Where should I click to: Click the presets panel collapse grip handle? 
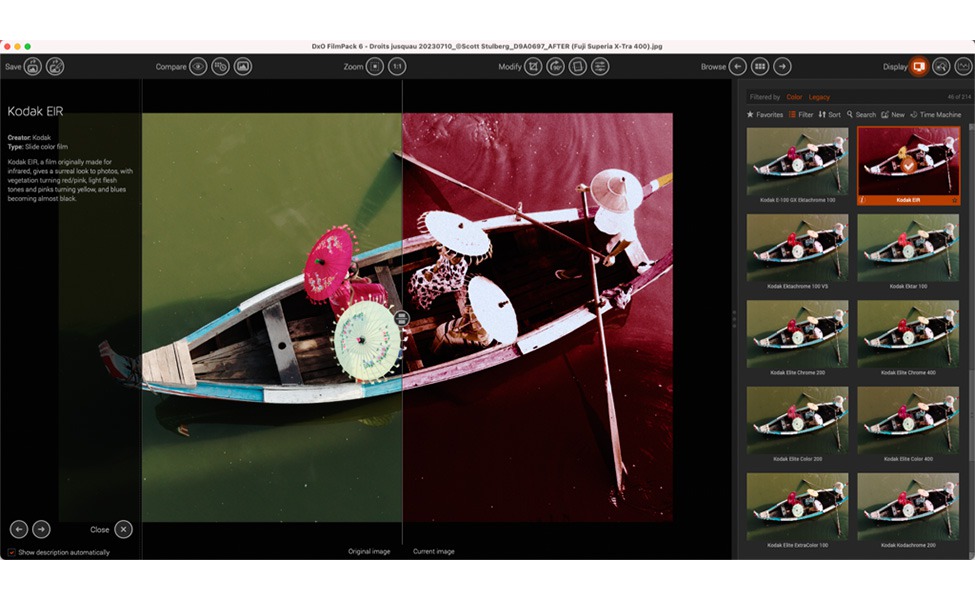(734, 318)
